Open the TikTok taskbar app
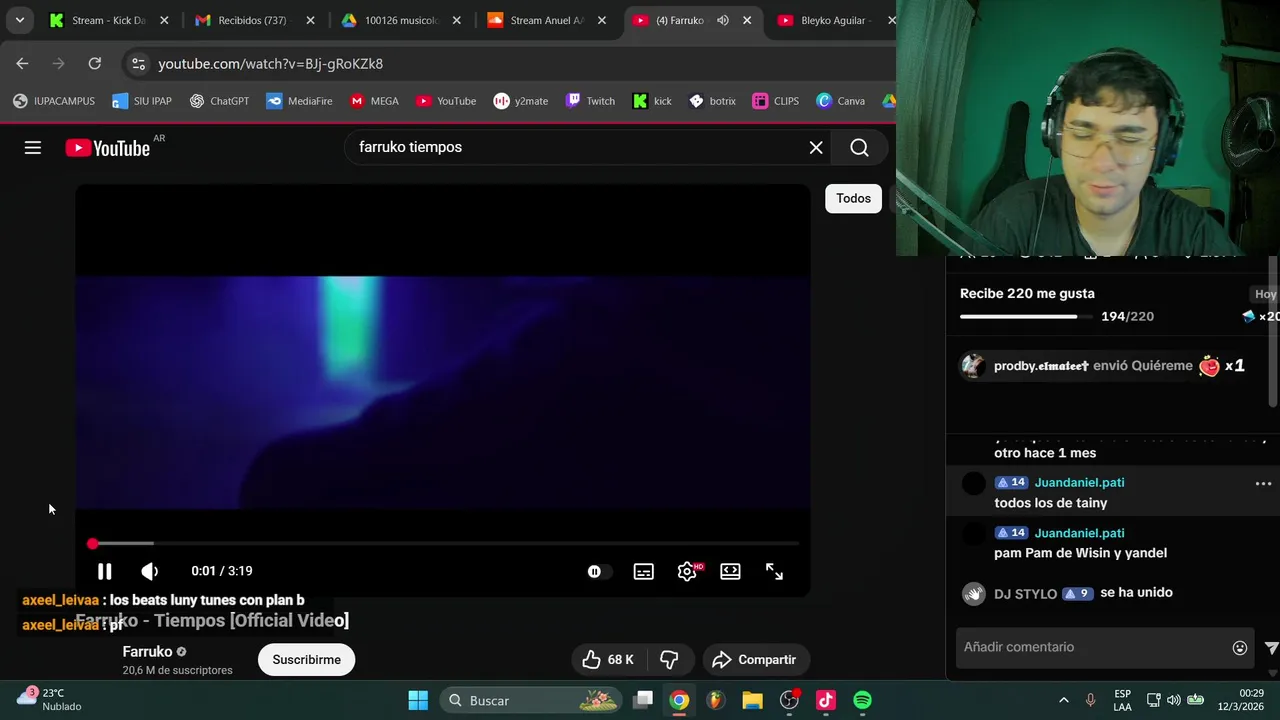1280x720 pixels. (x=826, y=700)
